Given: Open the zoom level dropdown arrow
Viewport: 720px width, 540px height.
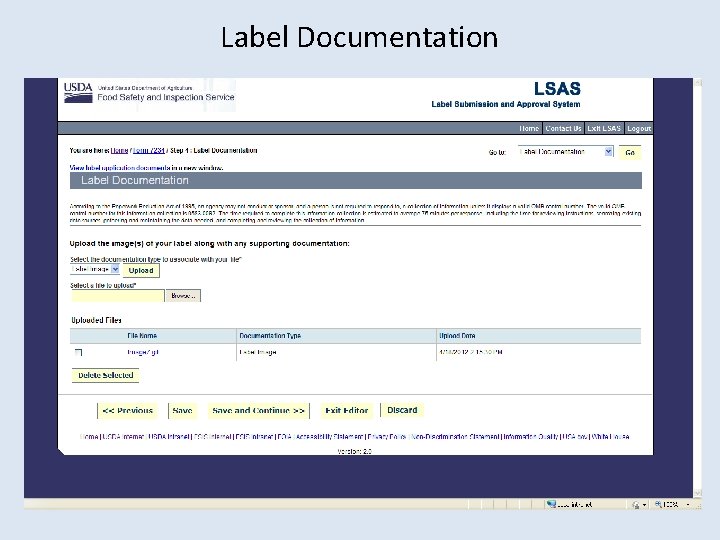Looking at the screenshot, I should point(688,504).
